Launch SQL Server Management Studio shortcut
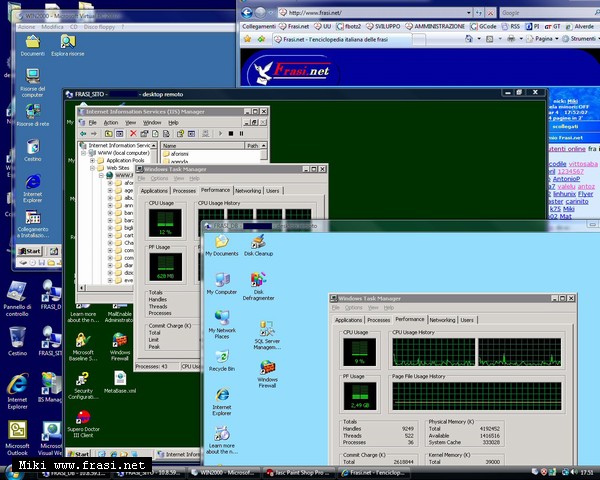 click(267, 330)
